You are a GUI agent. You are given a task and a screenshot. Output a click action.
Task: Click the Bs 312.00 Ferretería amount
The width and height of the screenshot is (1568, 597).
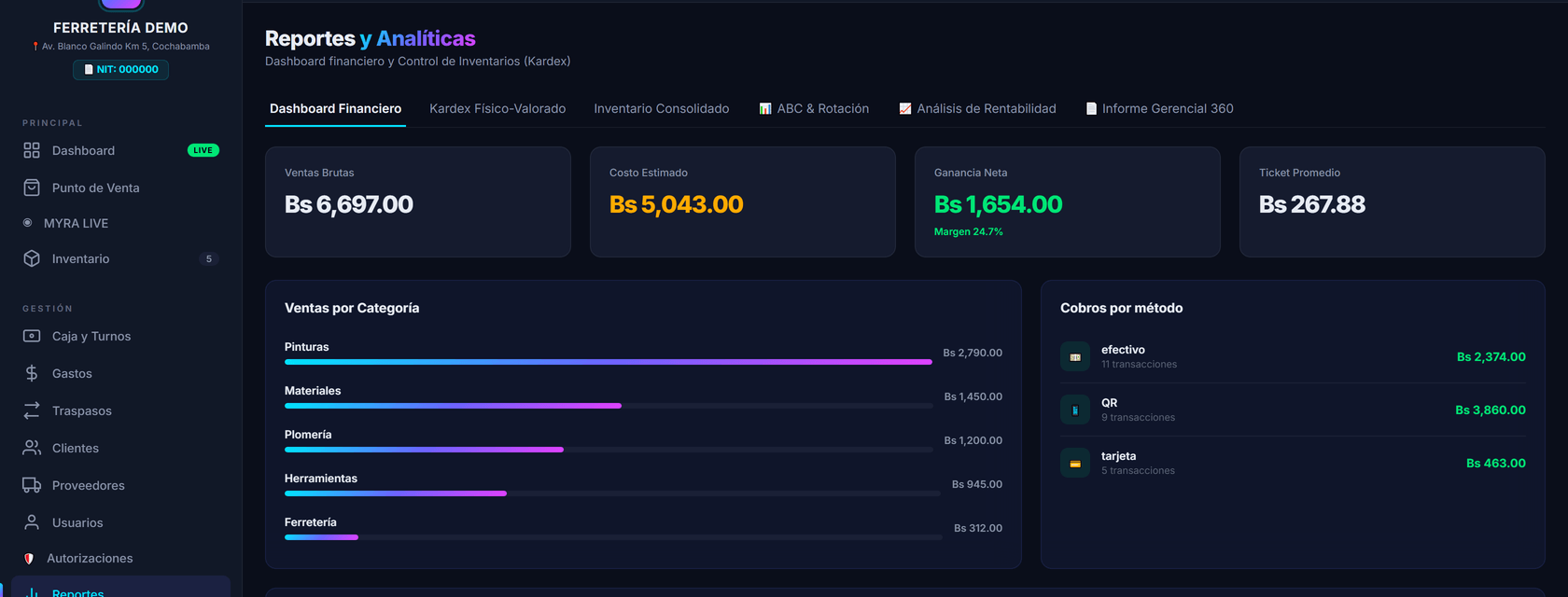coord(978,528)
